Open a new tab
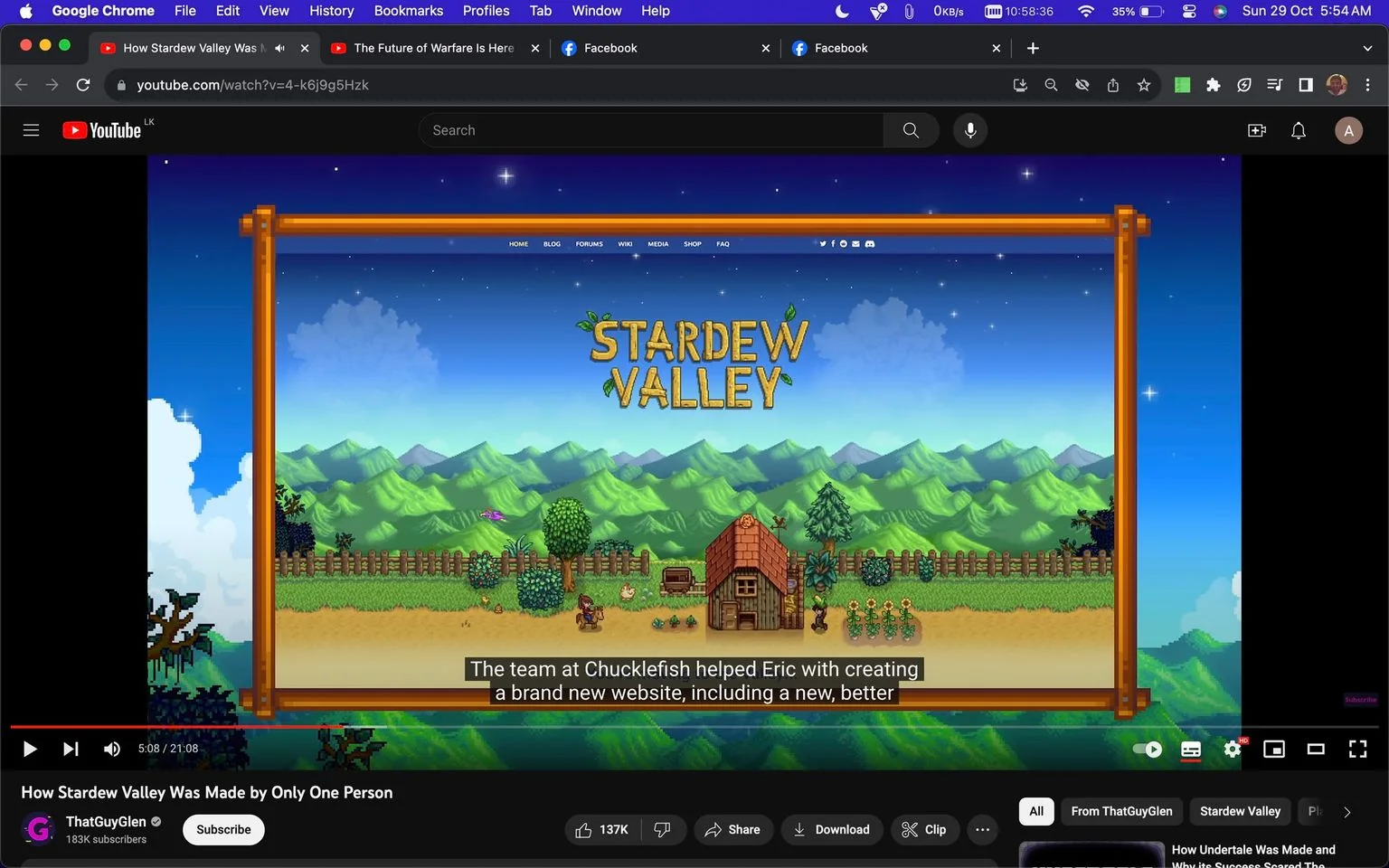The image size is (1389, 868). tap(1033, 48)
